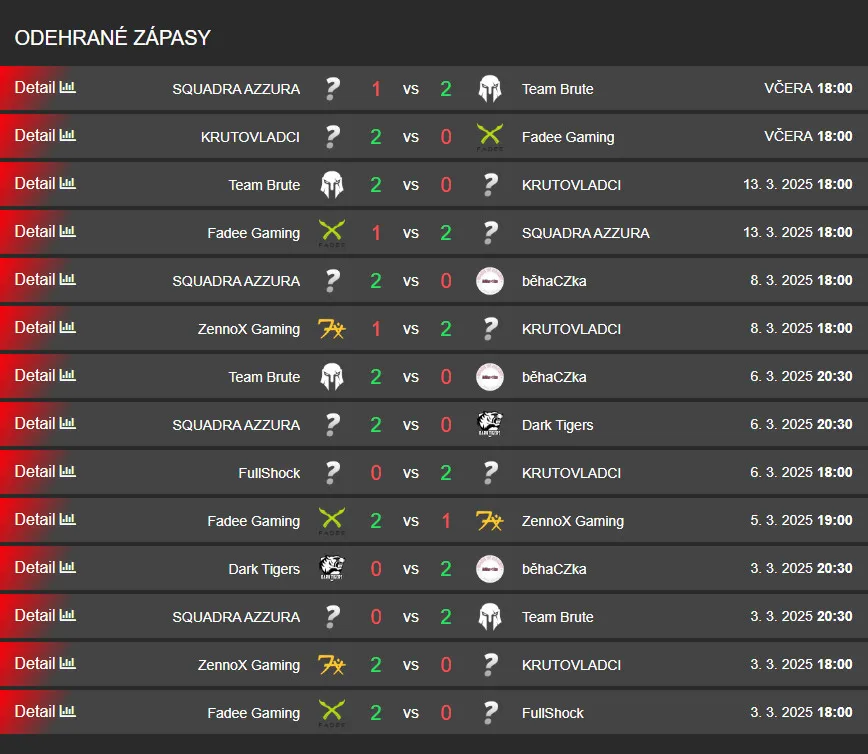Click Team Brute helmet logo in yesterday's match

coord(489,89)
